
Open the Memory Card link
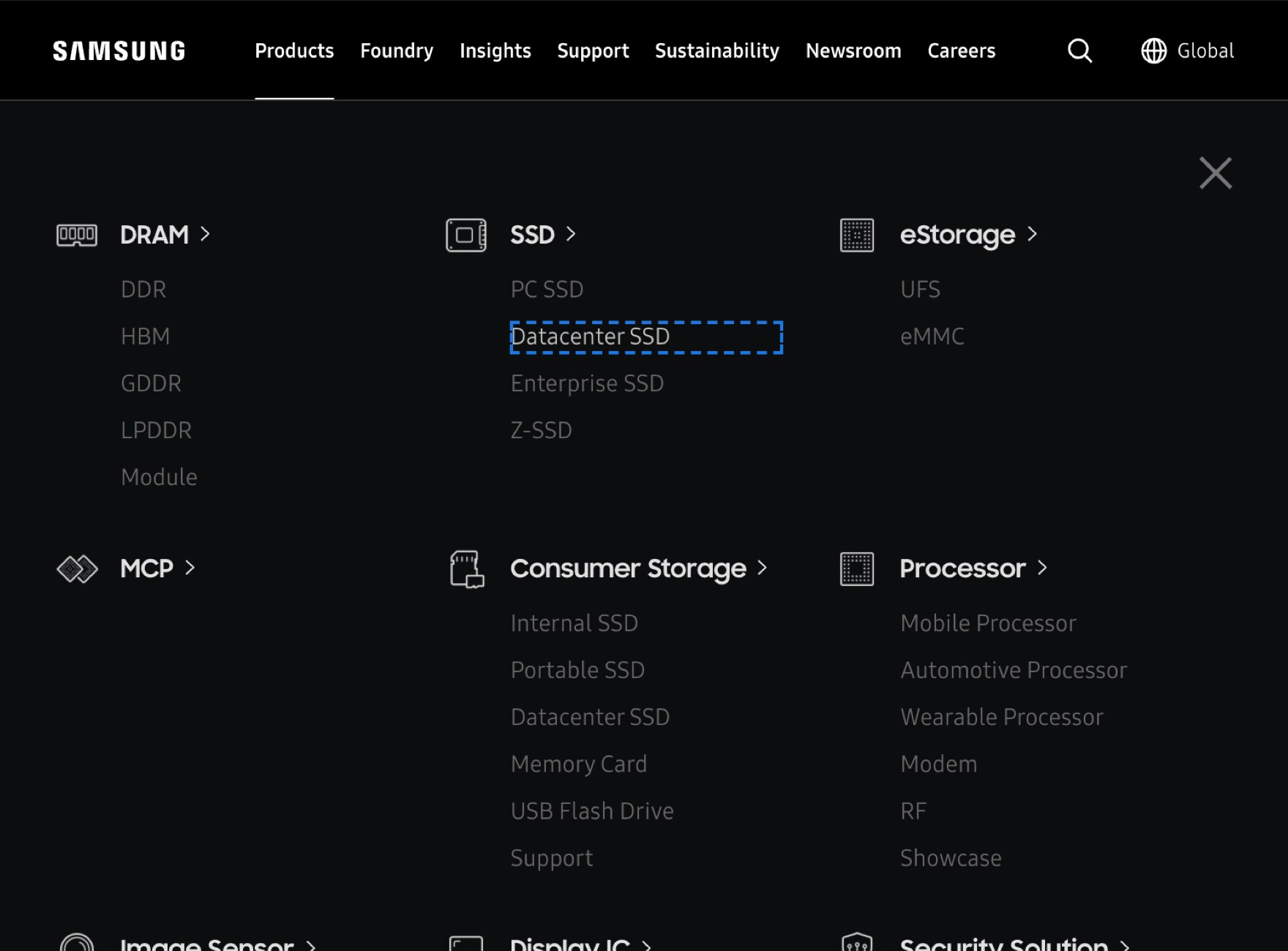click(578, 764)
